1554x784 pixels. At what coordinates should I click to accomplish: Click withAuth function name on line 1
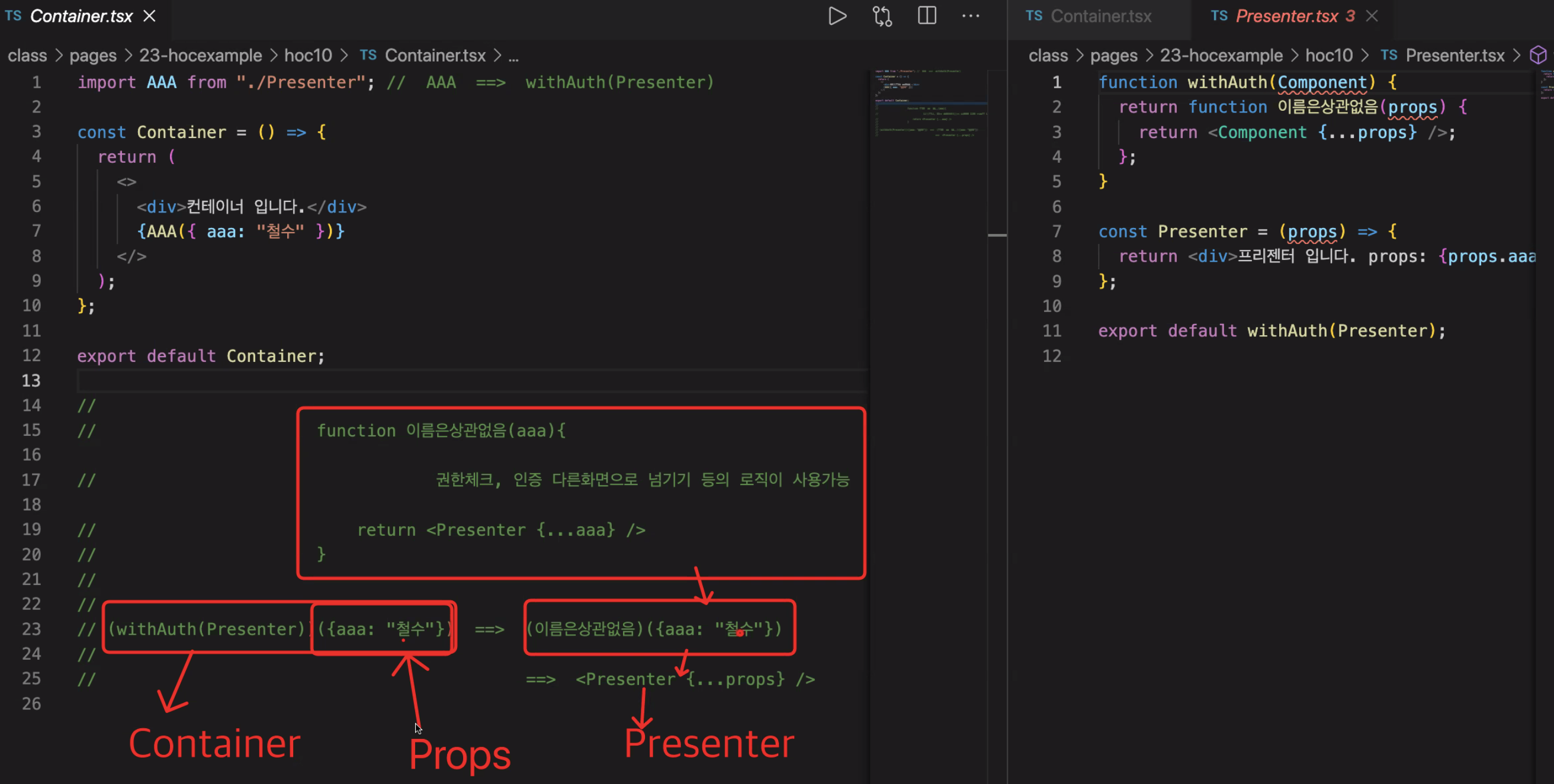1227,82
